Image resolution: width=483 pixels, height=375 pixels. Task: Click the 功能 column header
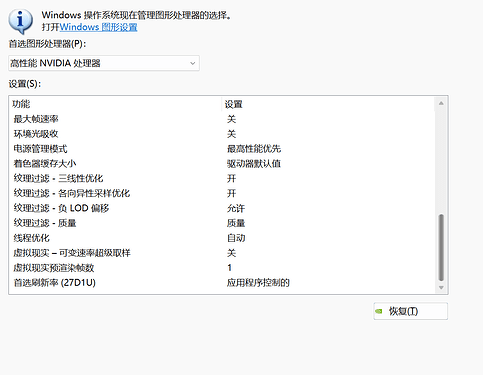[21, 104]
